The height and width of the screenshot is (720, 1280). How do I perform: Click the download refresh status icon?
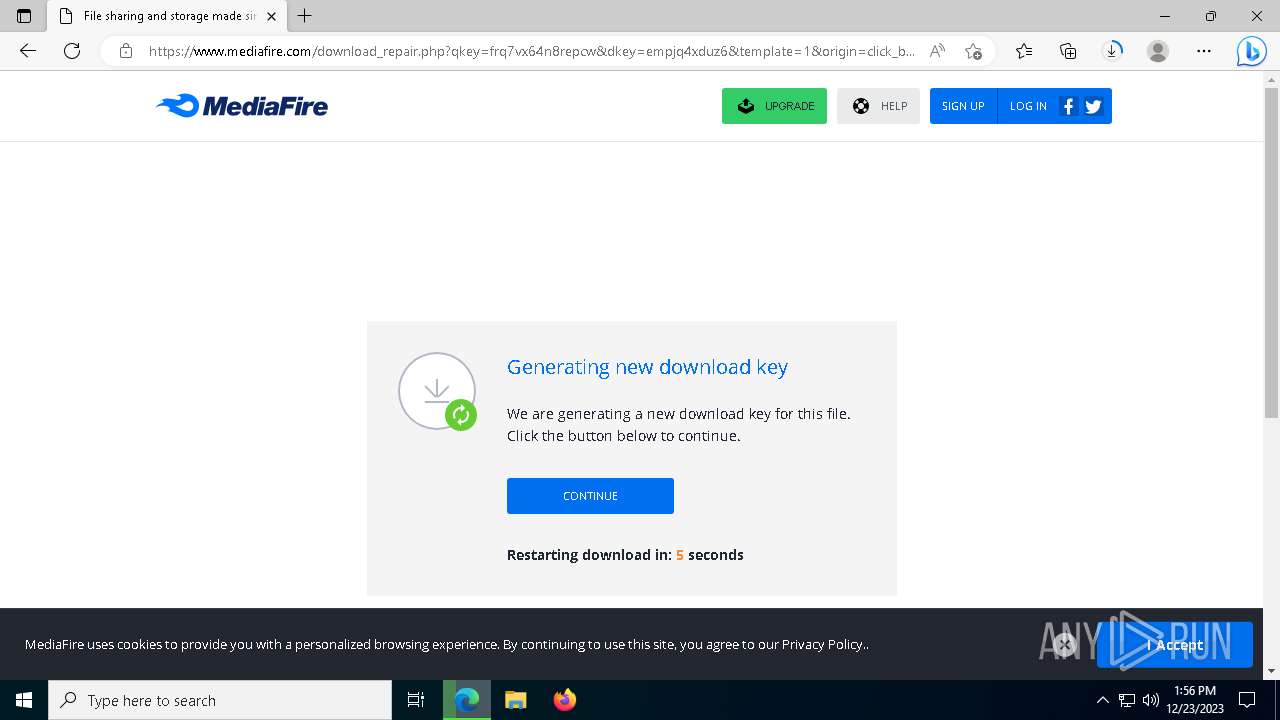(460, 415)
